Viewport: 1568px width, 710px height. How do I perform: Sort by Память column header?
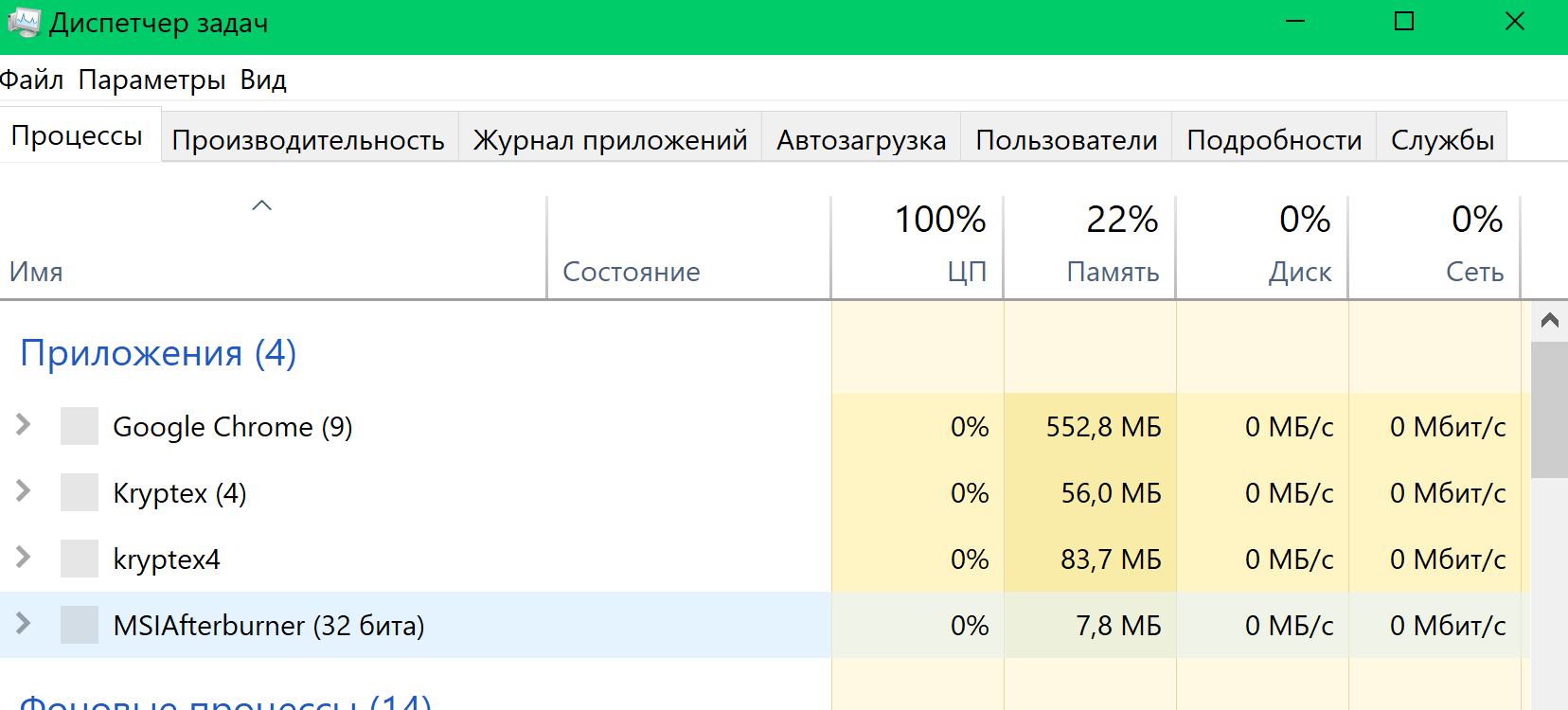[x=1090, y=248]
